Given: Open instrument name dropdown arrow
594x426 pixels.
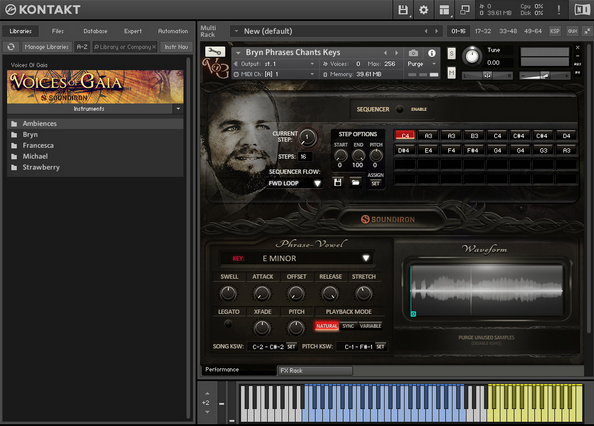Looking at the screenshot, I should tap(238, 53).
